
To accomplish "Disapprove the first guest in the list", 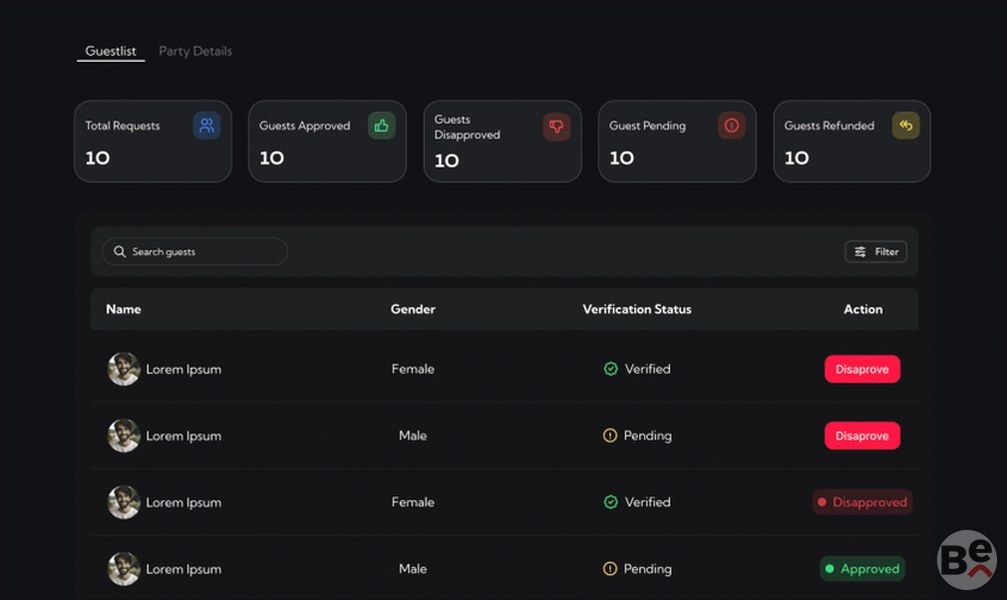I will (862, 369).
